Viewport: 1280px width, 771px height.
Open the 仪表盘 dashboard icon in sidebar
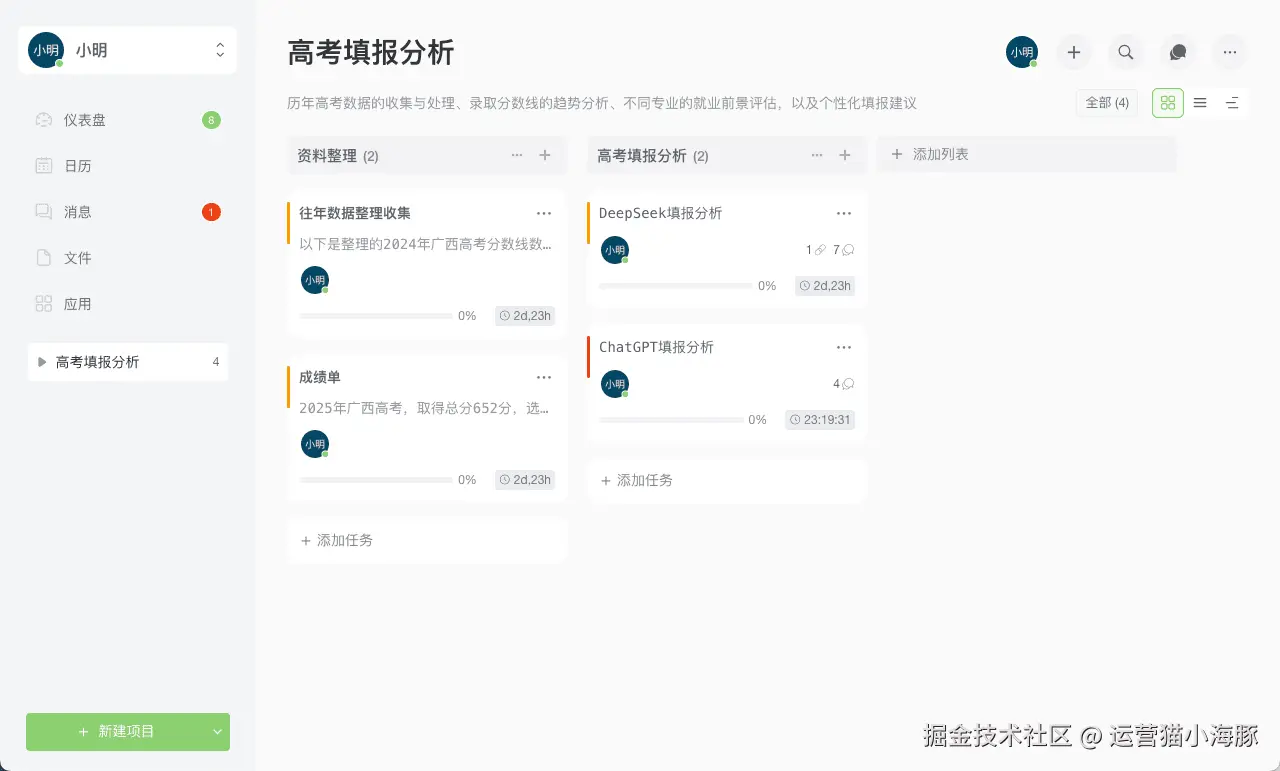tap(42, 119)
